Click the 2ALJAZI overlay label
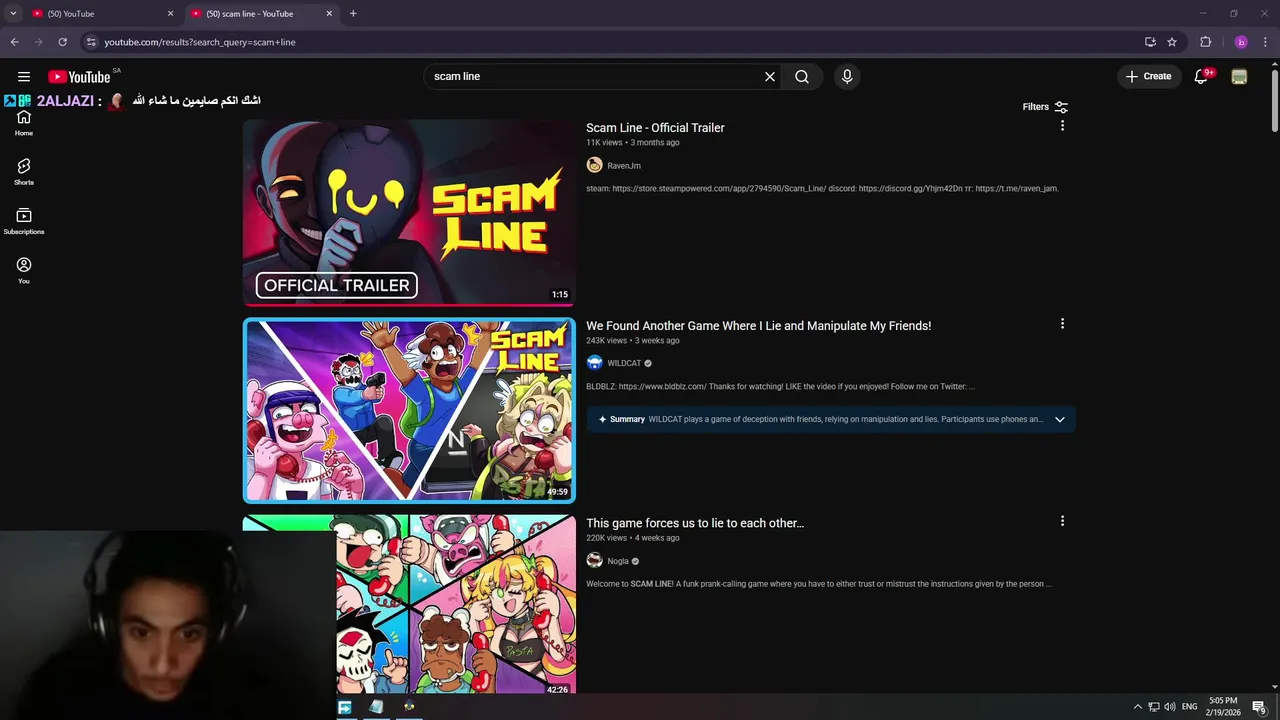Viewport: 1280px width, 720px height. click(x=65, y=101)
